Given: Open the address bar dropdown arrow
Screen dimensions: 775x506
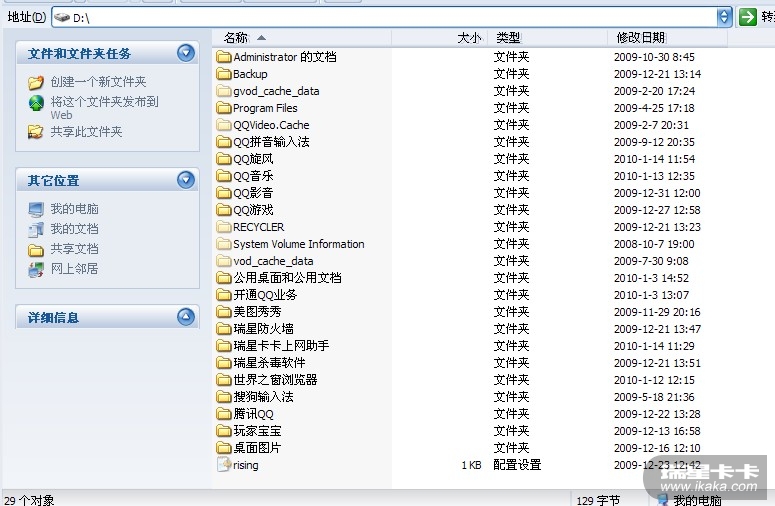Looking at the screenshot, I should pyautogui.click(x=724, y=17).
